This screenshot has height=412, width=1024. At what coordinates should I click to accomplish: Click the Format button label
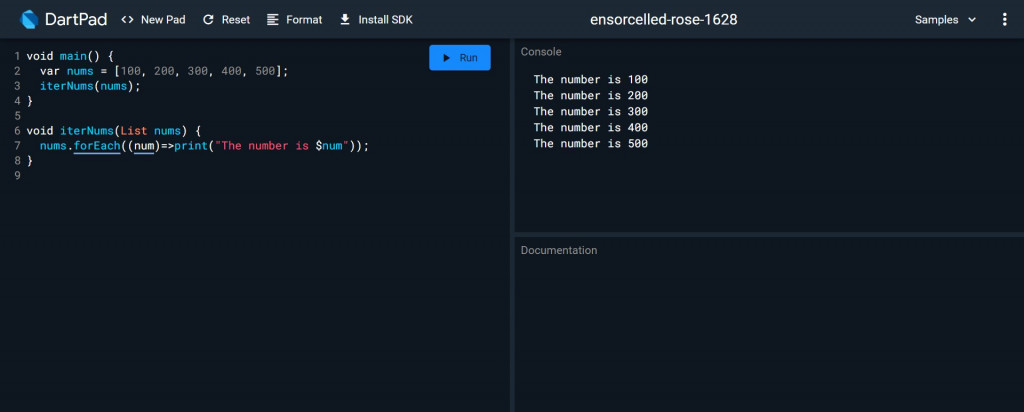(x=304, y=20)
